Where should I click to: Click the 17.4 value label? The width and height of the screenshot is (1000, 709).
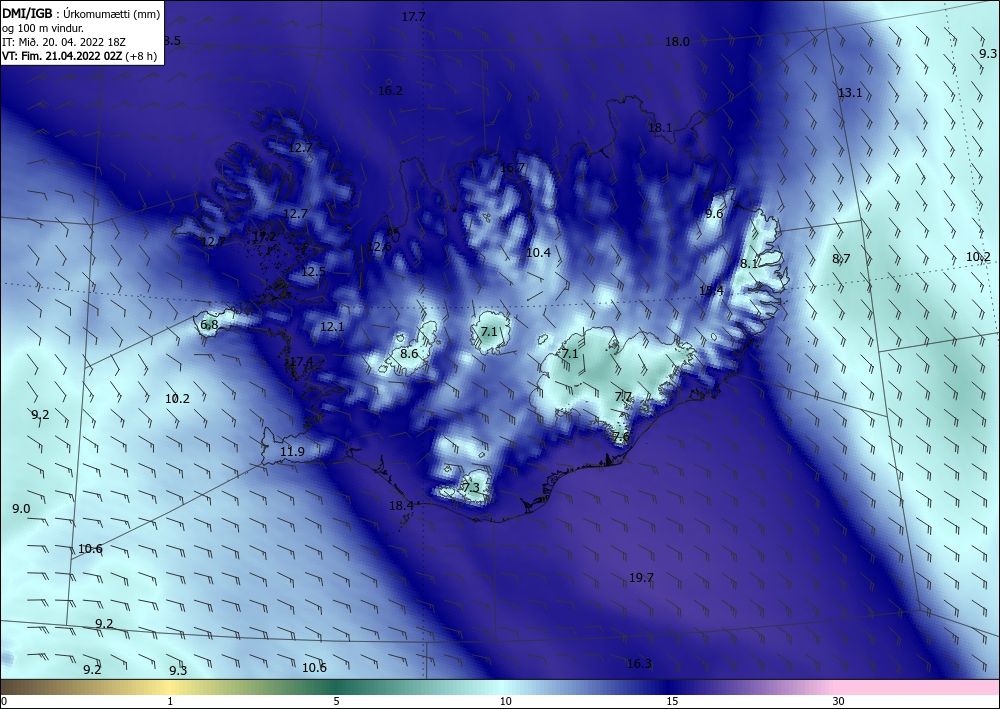pyautogui.click(x=301, y=362)
